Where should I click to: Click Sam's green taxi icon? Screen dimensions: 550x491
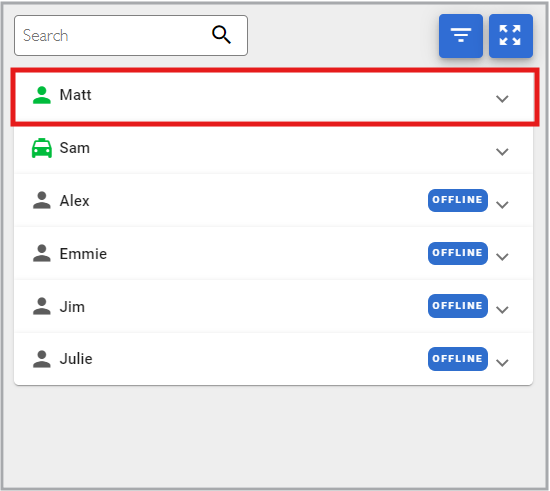pos(42,148)
